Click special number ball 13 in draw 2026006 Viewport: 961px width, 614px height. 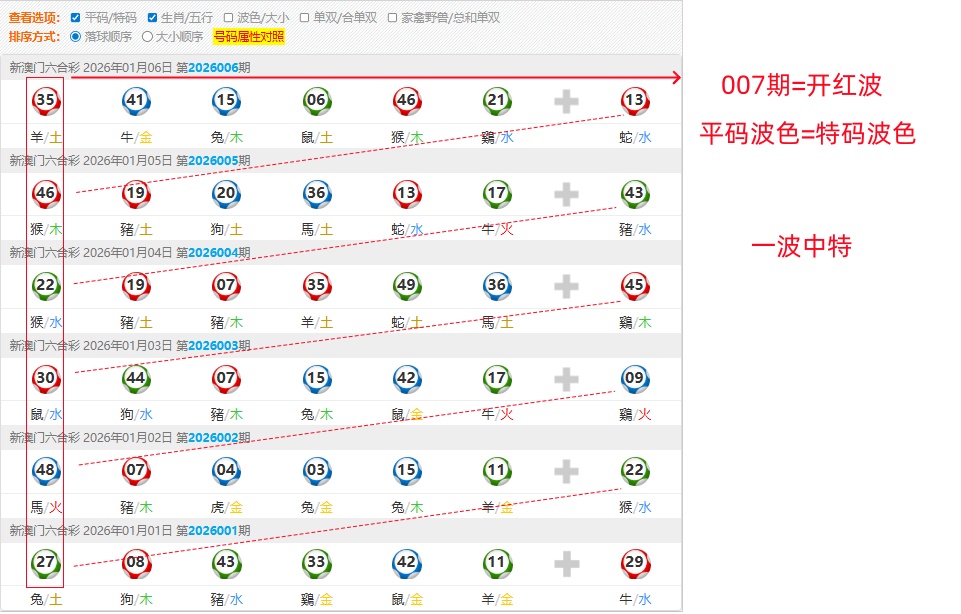click(633, 100)
